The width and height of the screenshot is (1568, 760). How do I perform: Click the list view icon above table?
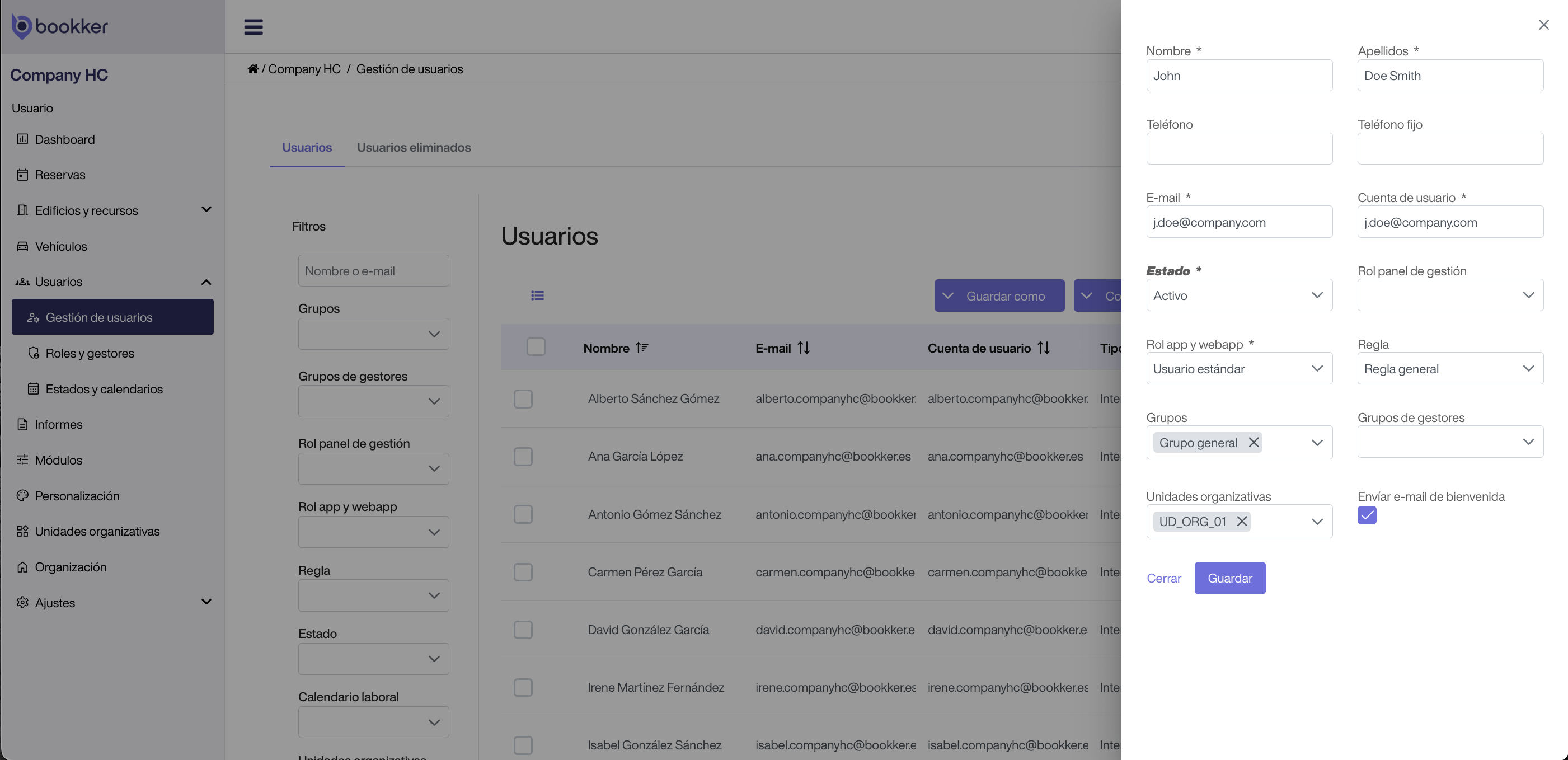(537, 295)
